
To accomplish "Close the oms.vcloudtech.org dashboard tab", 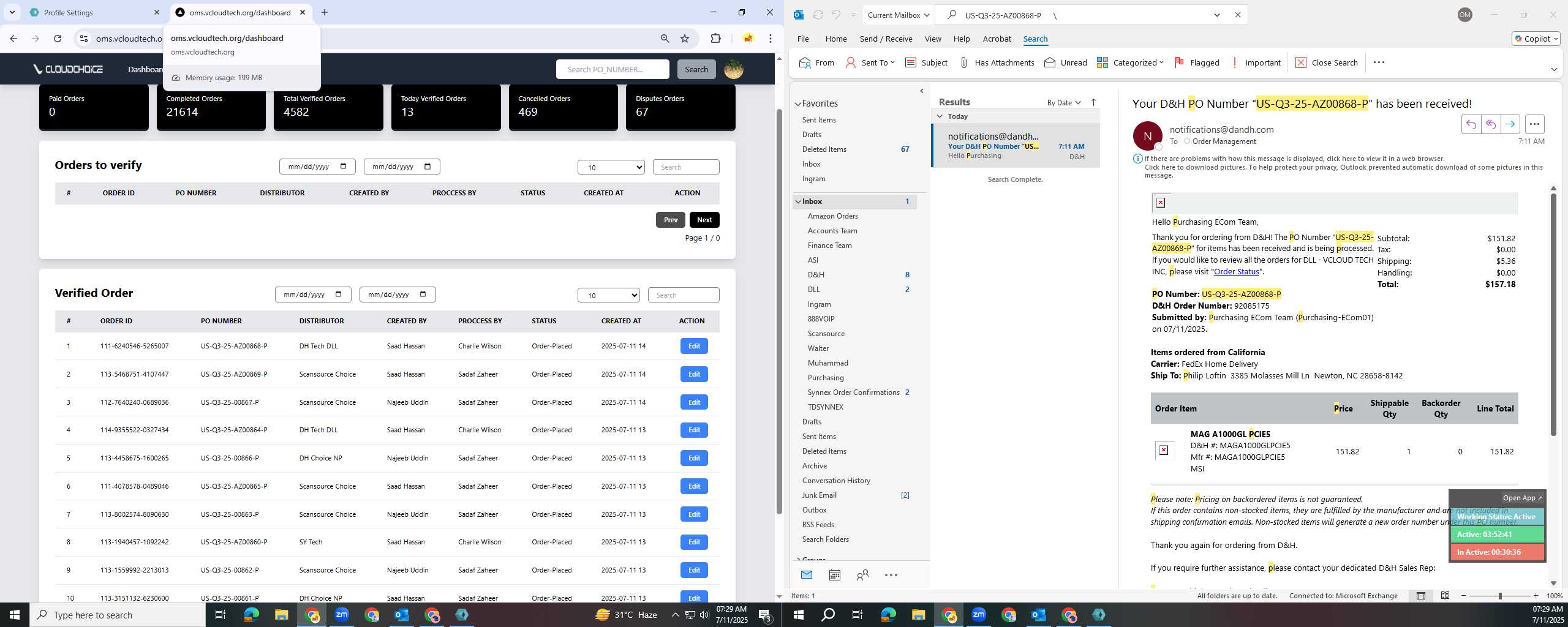I will point(303,12).
